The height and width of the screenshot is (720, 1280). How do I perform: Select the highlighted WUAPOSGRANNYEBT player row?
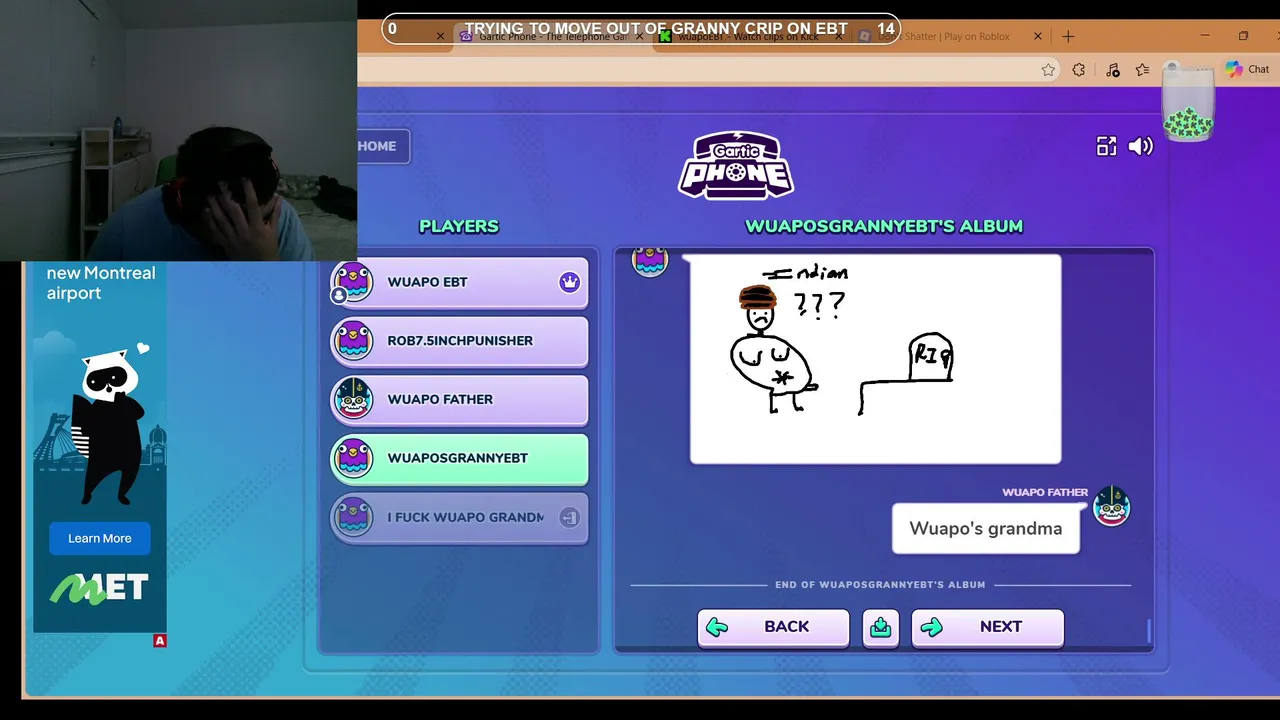coord(459,459)
